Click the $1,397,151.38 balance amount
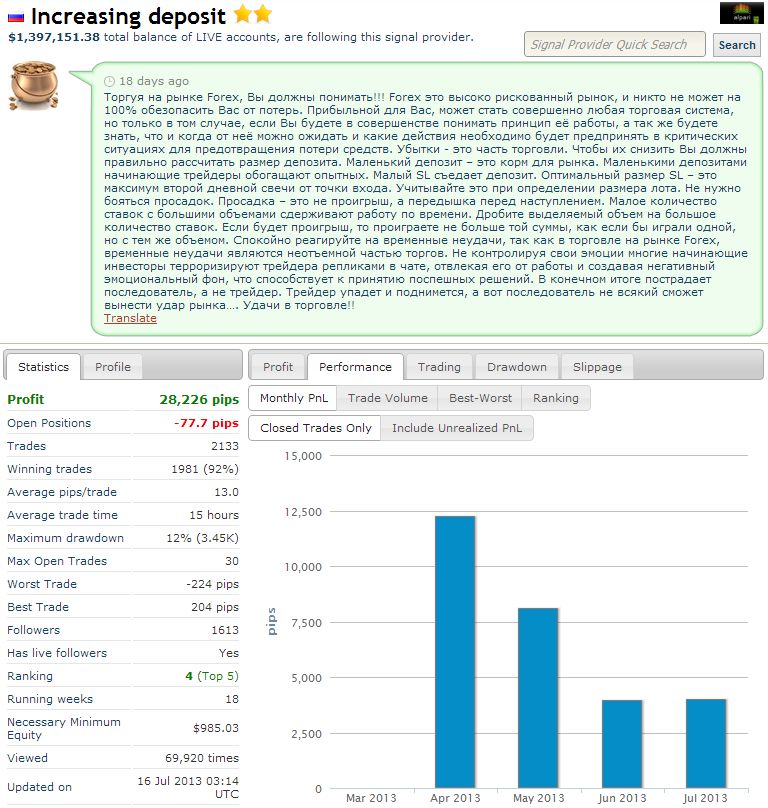Image resolution: width=768 pixels, height=808 pixels. click(54, 37)
